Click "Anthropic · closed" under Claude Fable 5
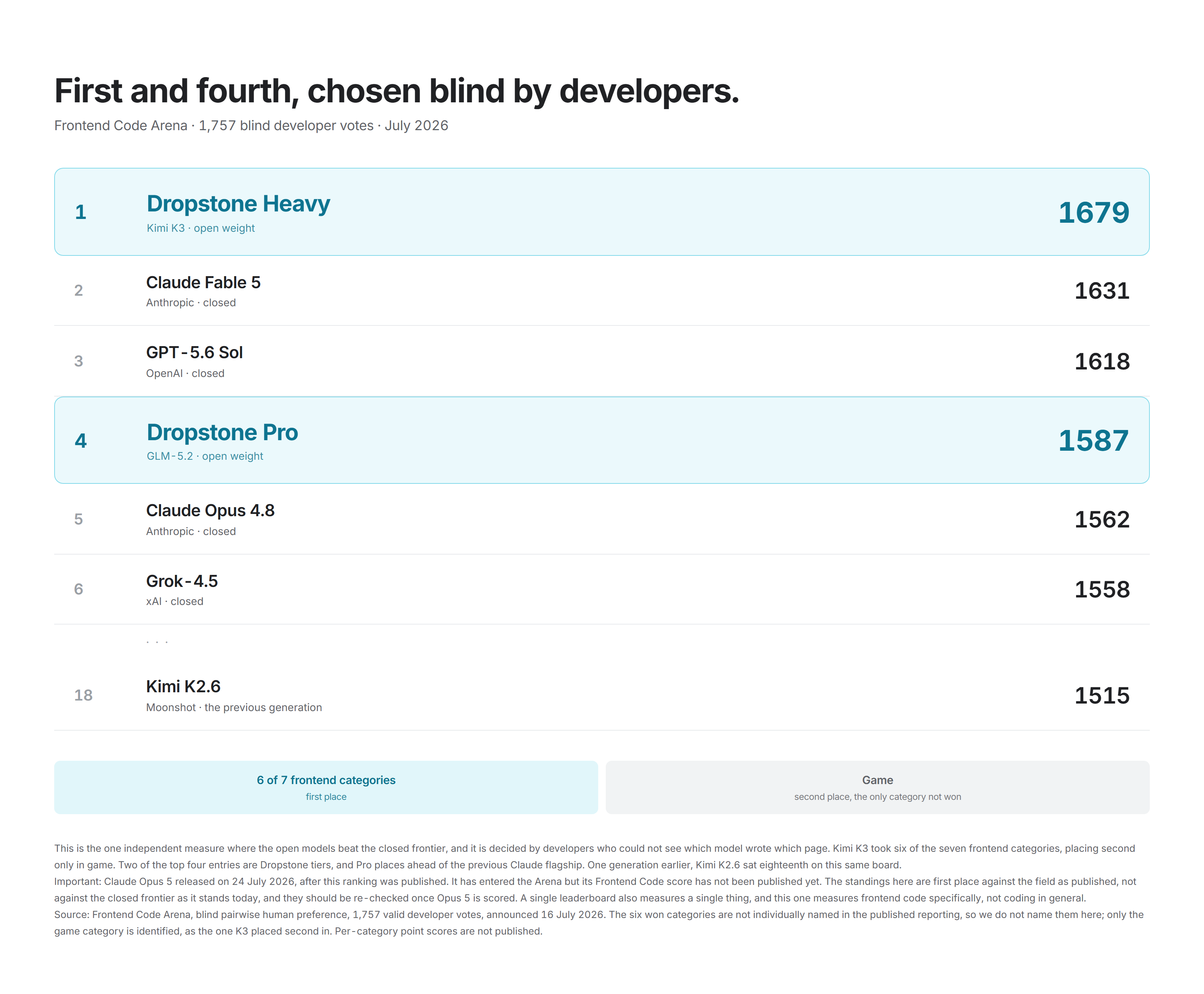 coord(191,302)
